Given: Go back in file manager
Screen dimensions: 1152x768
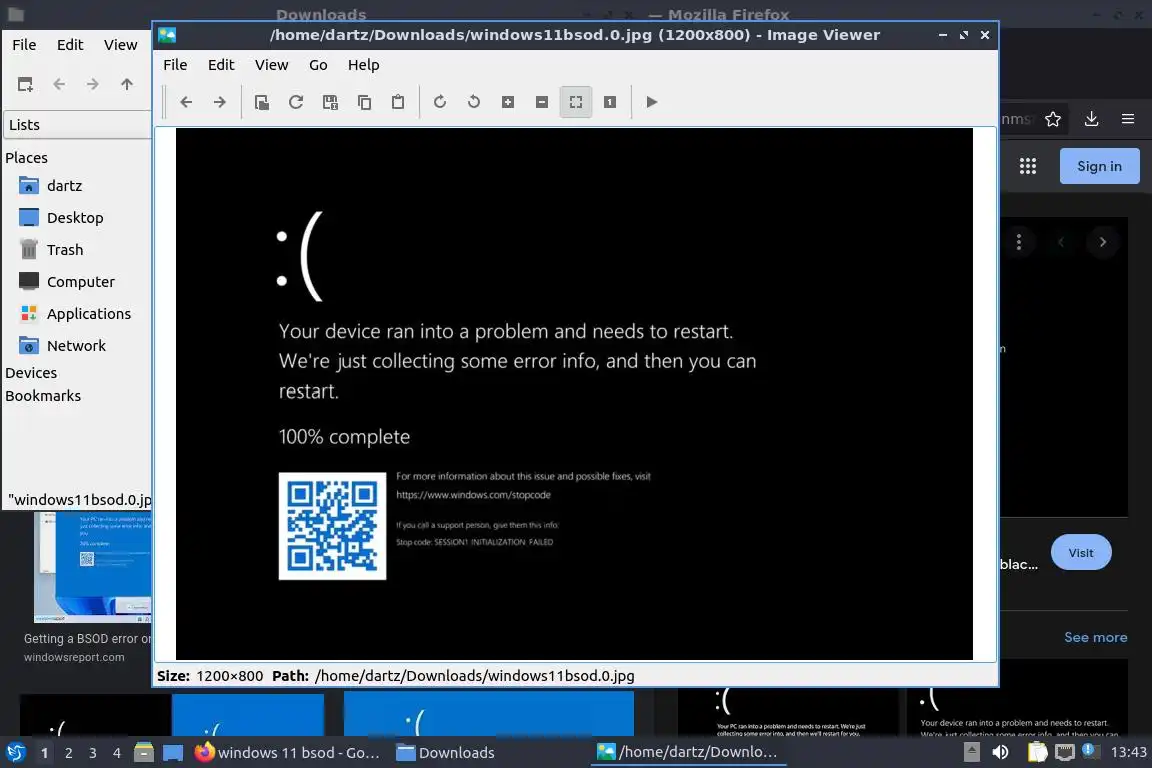Looking at the screenshot, I should pos(60,85).
